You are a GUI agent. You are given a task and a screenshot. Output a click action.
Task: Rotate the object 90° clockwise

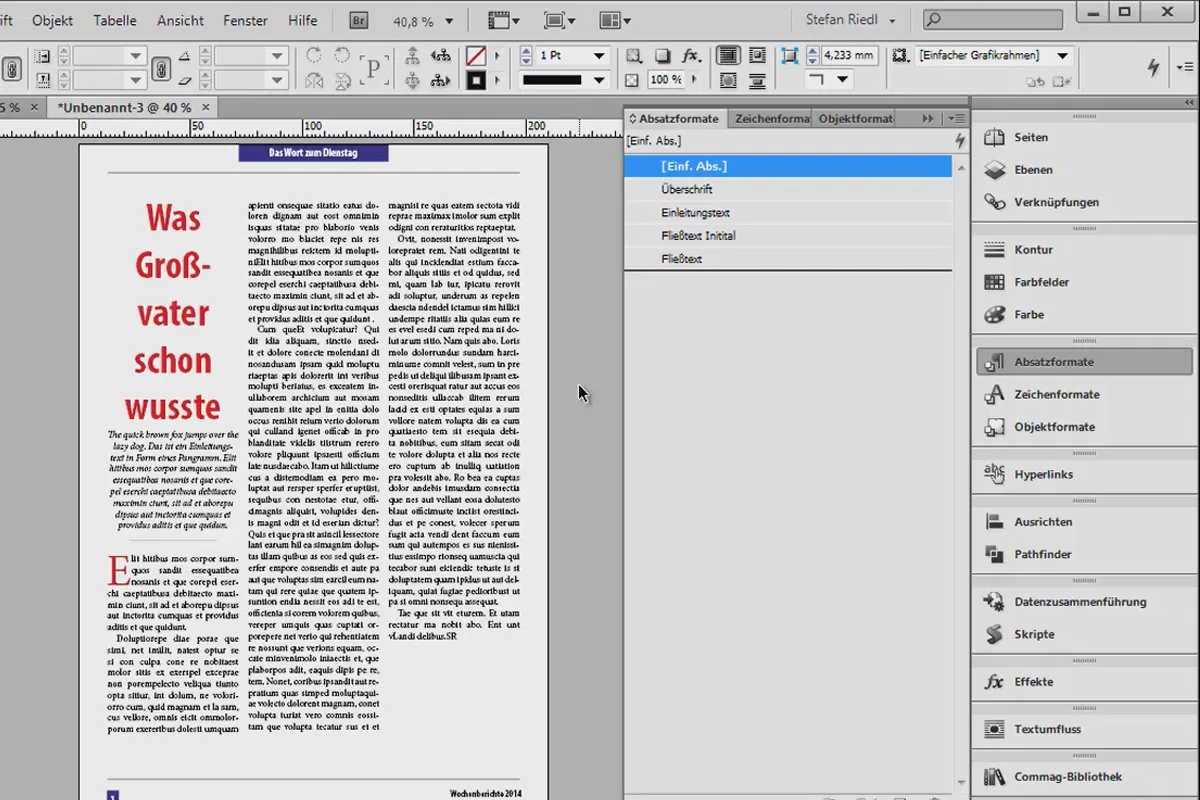pos(314,56)
